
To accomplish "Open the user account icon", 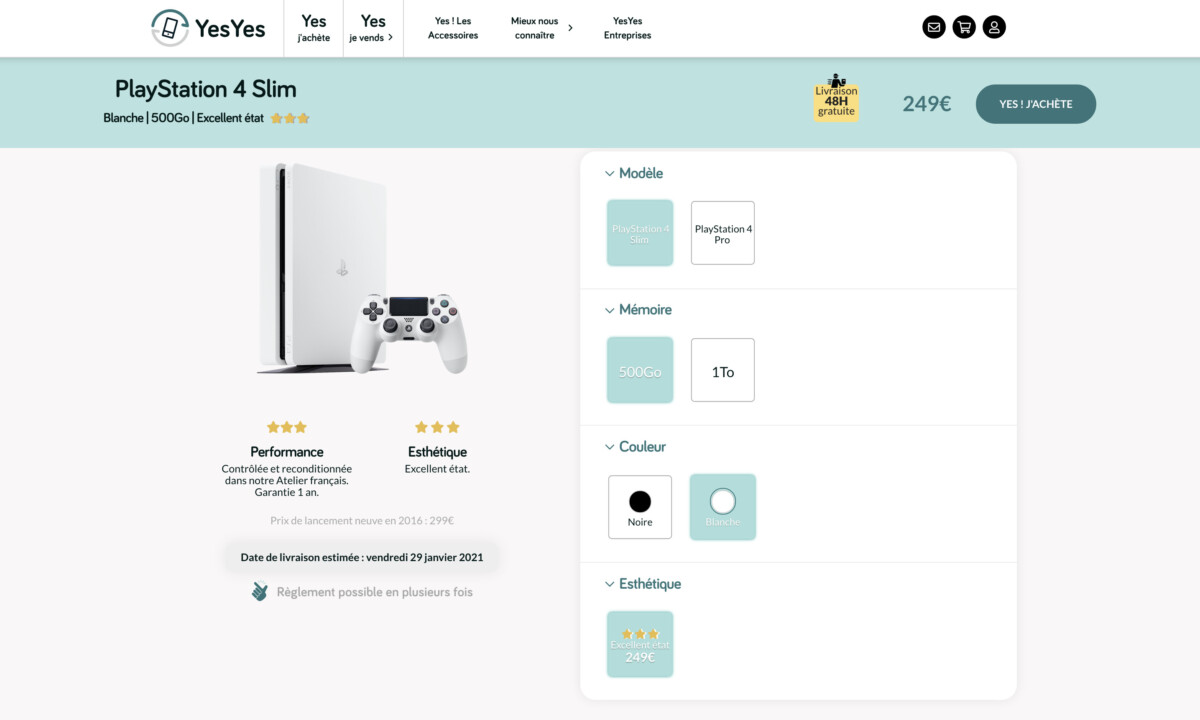I will coord(994,28).
